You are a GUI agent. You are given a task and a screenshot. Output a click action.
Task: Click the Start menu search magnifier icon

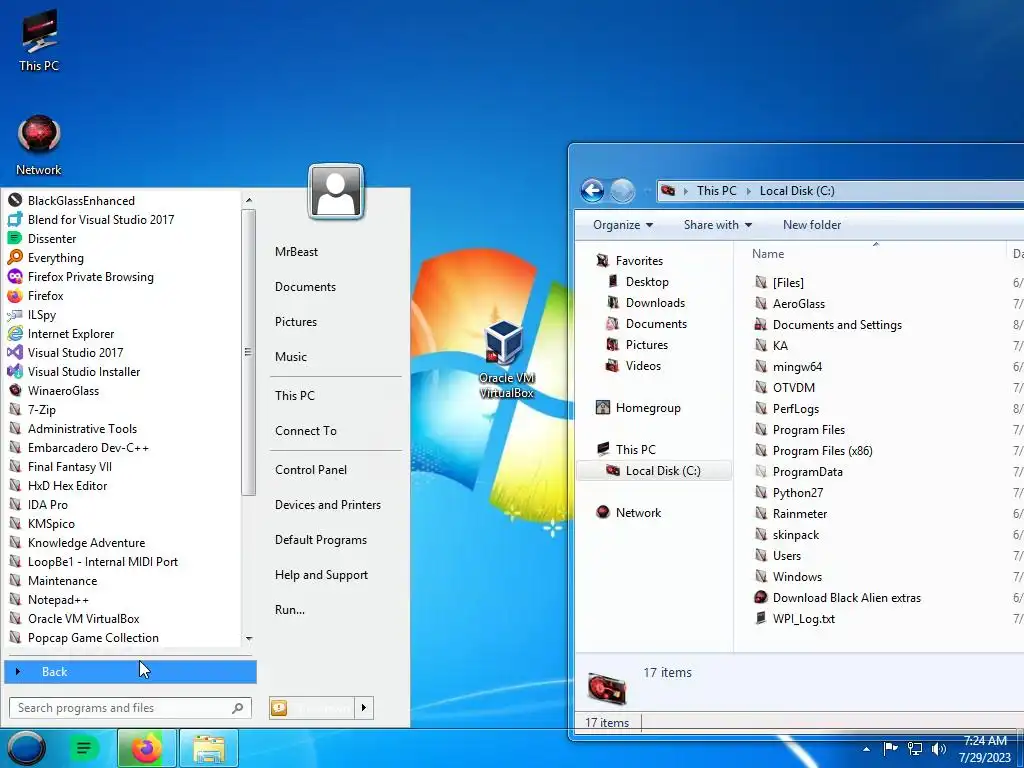point(238,708)
